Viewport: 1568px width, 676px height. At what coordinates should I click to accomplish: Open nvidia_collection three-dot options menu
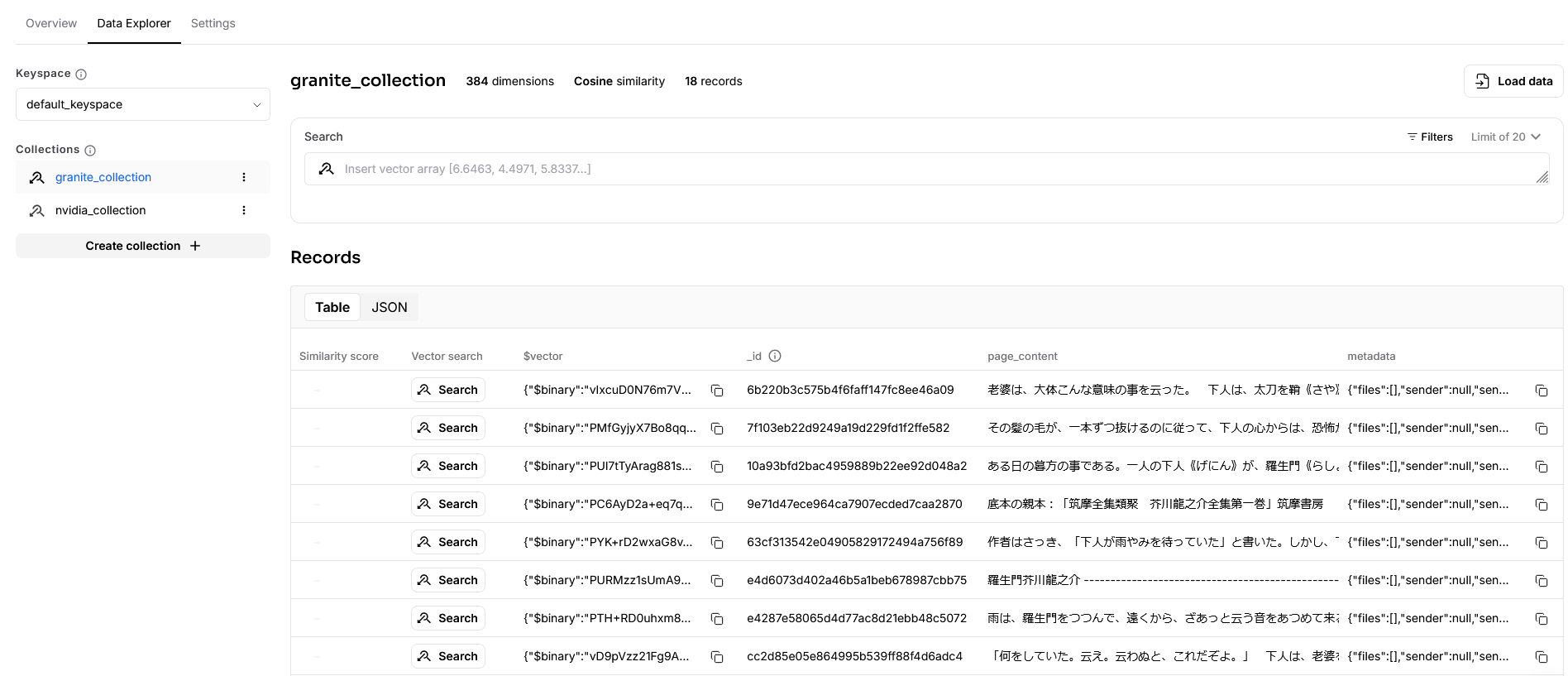244,210
